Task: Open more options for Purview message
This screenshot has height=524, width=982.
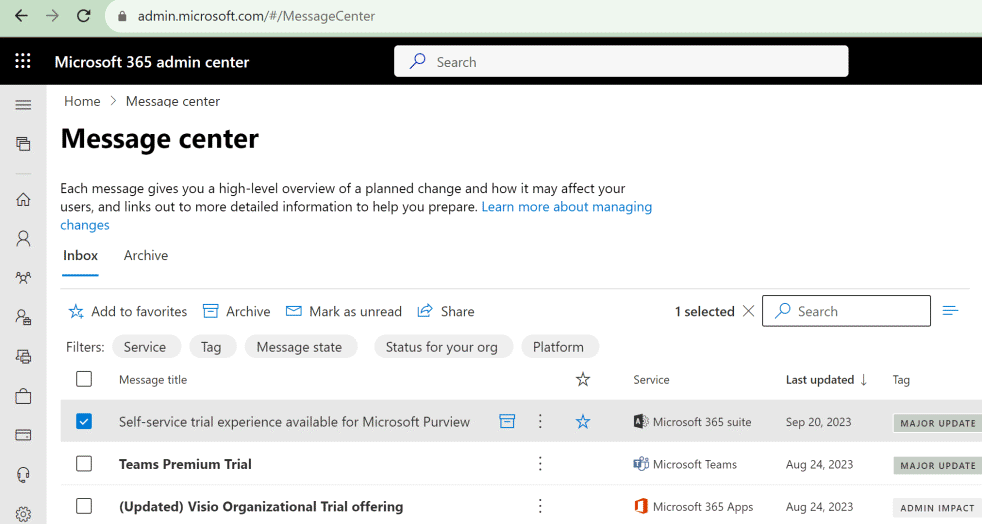Action: [540, 421]
